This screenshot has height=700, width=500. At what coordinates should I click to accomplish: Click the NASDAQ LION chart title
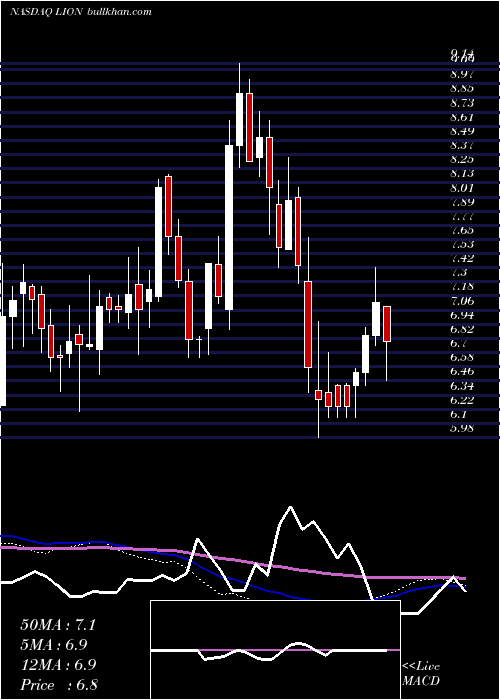click(x=81, y=12)
